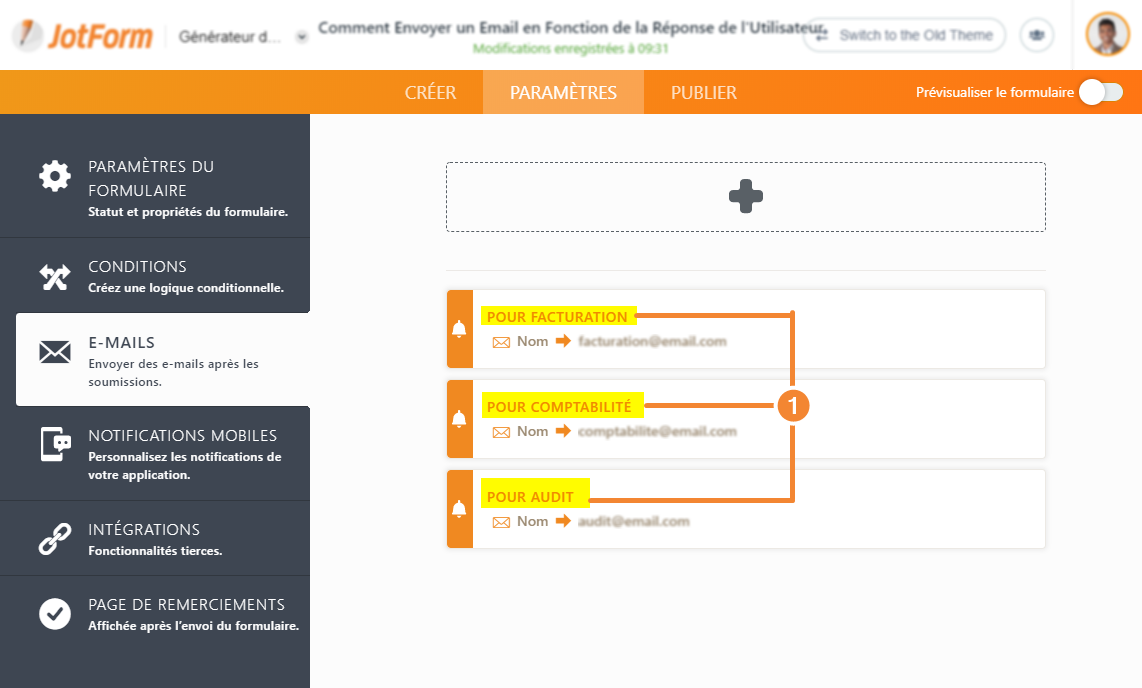The height and width of the screenshot is (688, 1142).
Task: Add a new email with plus button
Action: [x=745, y=197]
